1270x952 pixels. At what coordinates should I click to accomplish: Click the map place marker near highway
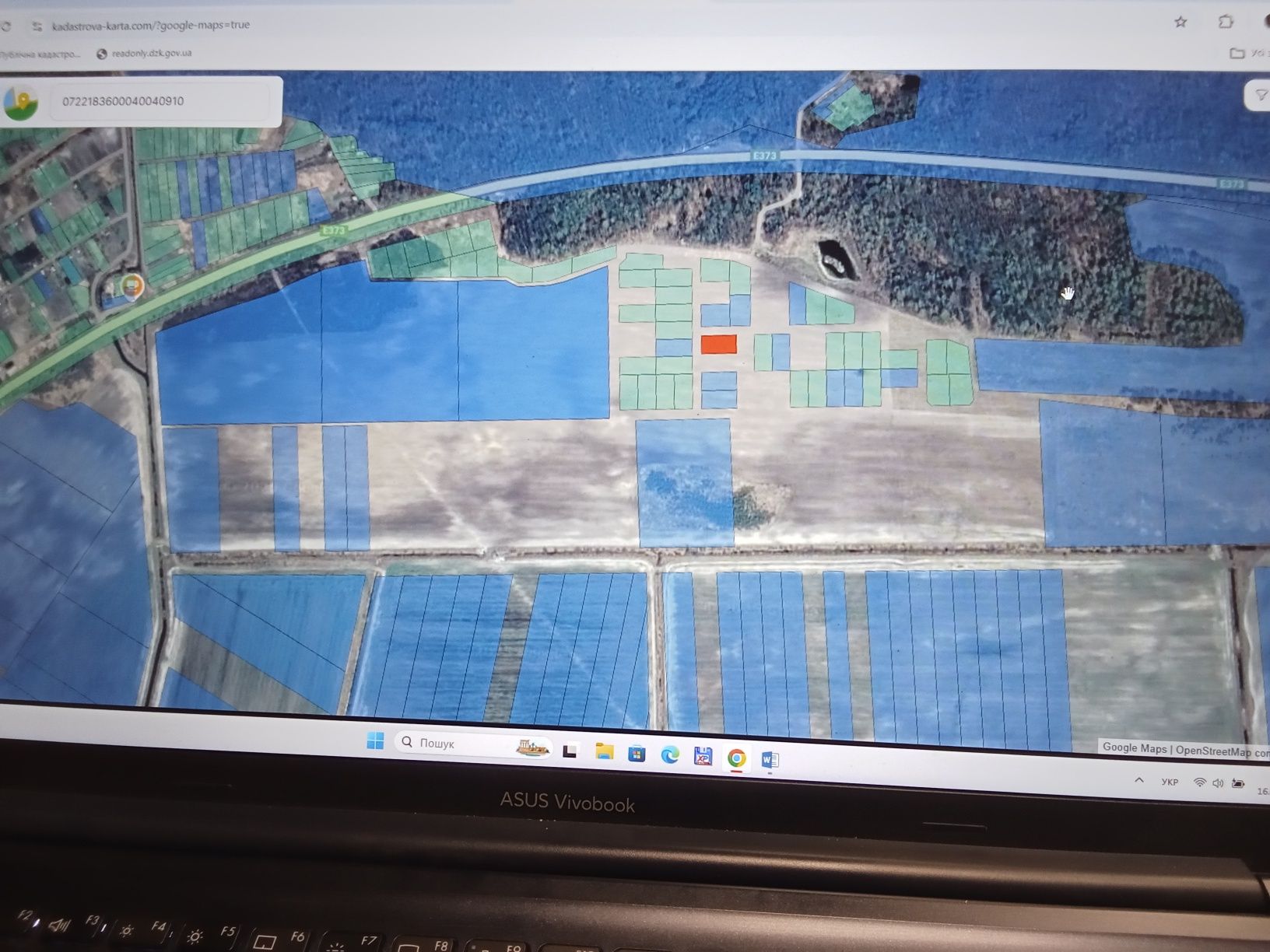(x=132, y=285)
